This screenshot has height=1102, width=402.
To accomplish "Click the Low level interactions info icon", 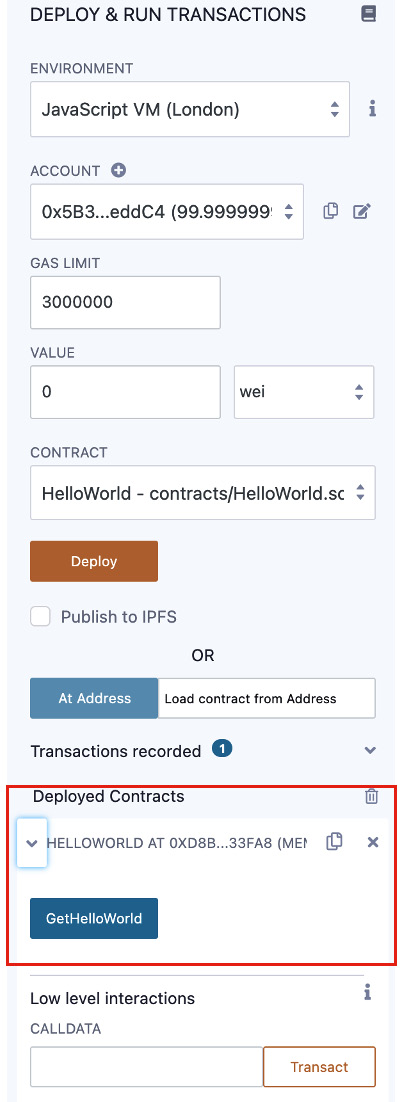I will pyautogui.click(x=367, y=992).
